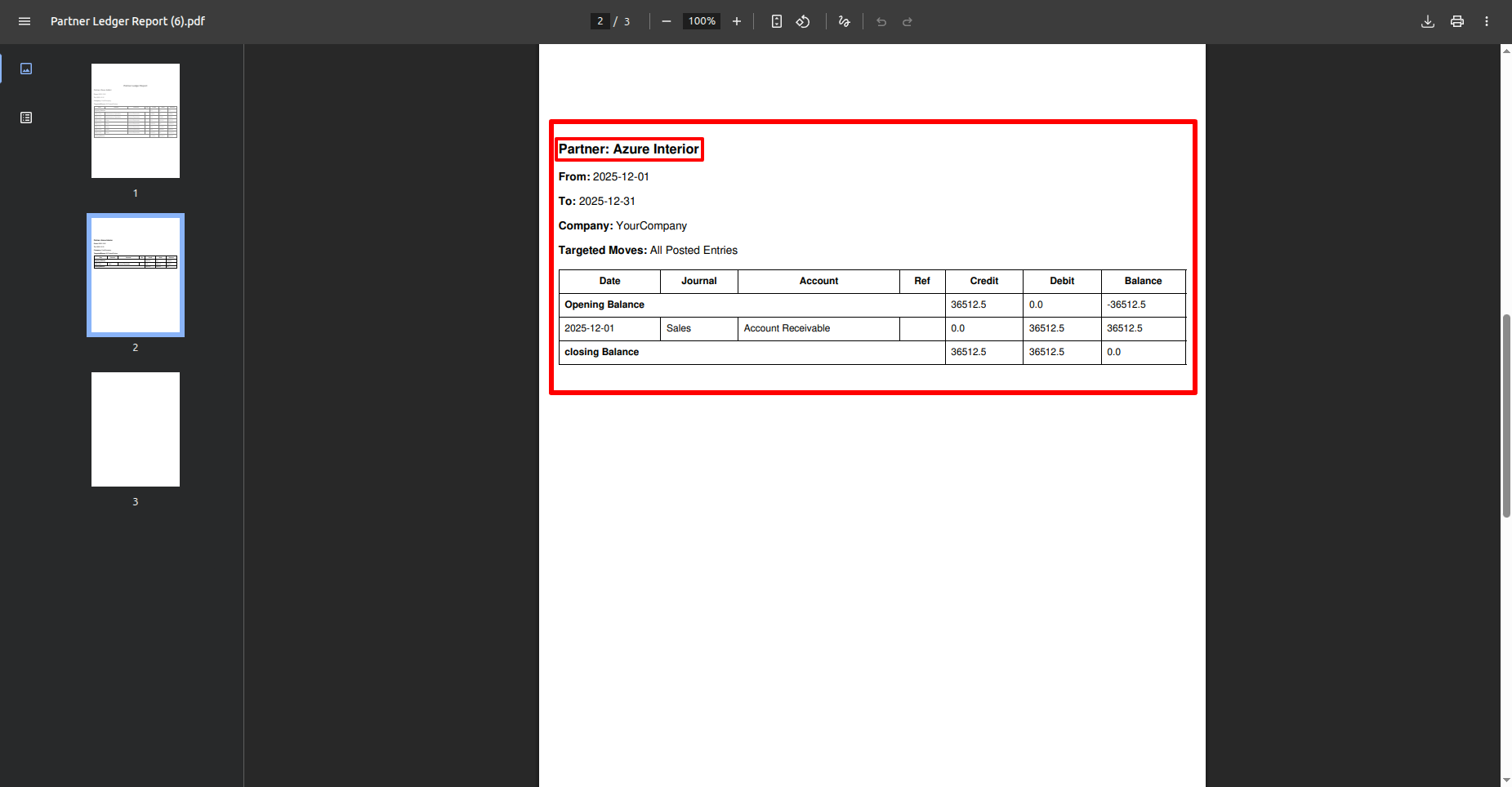The image size is (1512, 787).
Task: Download the Partner Ledger Report PDF
Action: 1428,21
